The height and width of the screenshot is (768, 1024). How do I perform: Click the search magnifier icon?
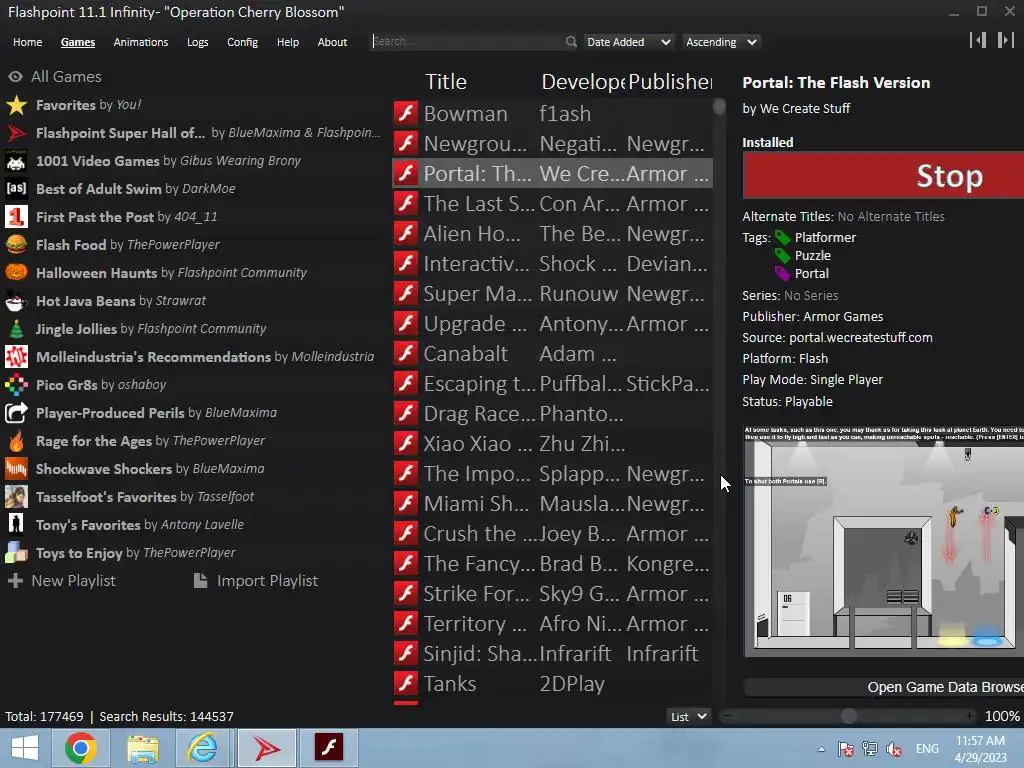571,42
